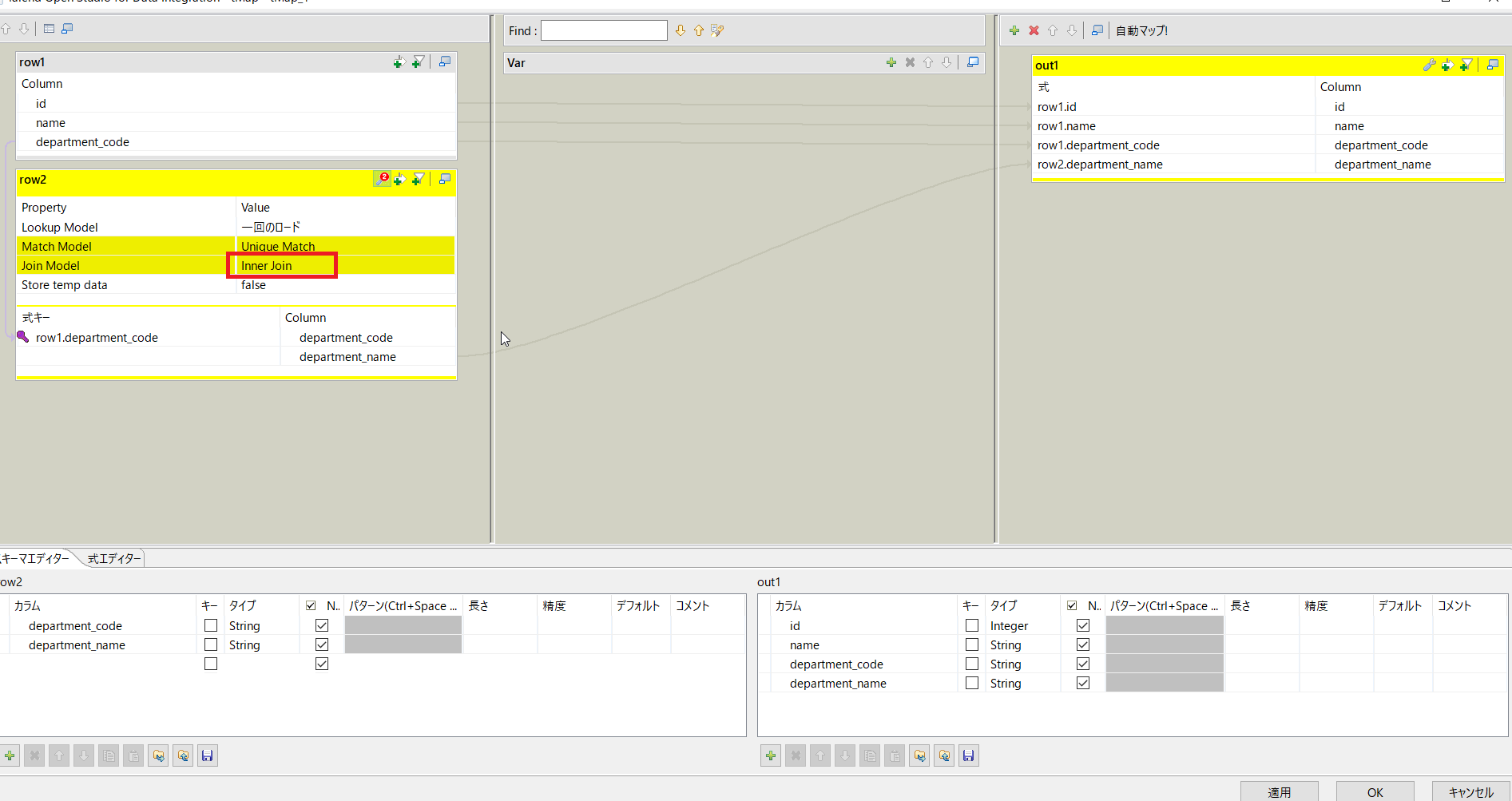1512x801 pixels.
Task: Open type dropdown for out1 department_name
Action: (x=1023, y=684)
